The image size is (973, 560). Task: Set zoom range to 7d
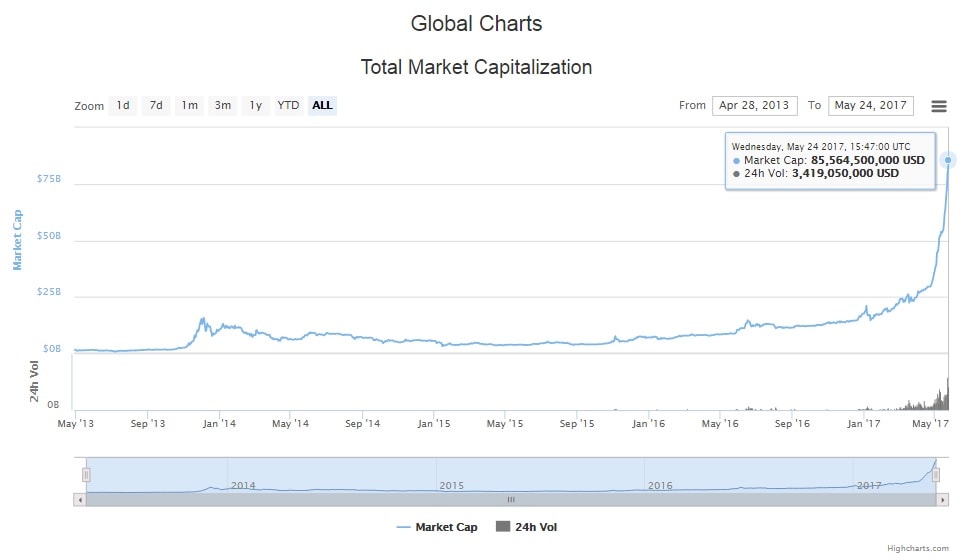tap(156, 105)
